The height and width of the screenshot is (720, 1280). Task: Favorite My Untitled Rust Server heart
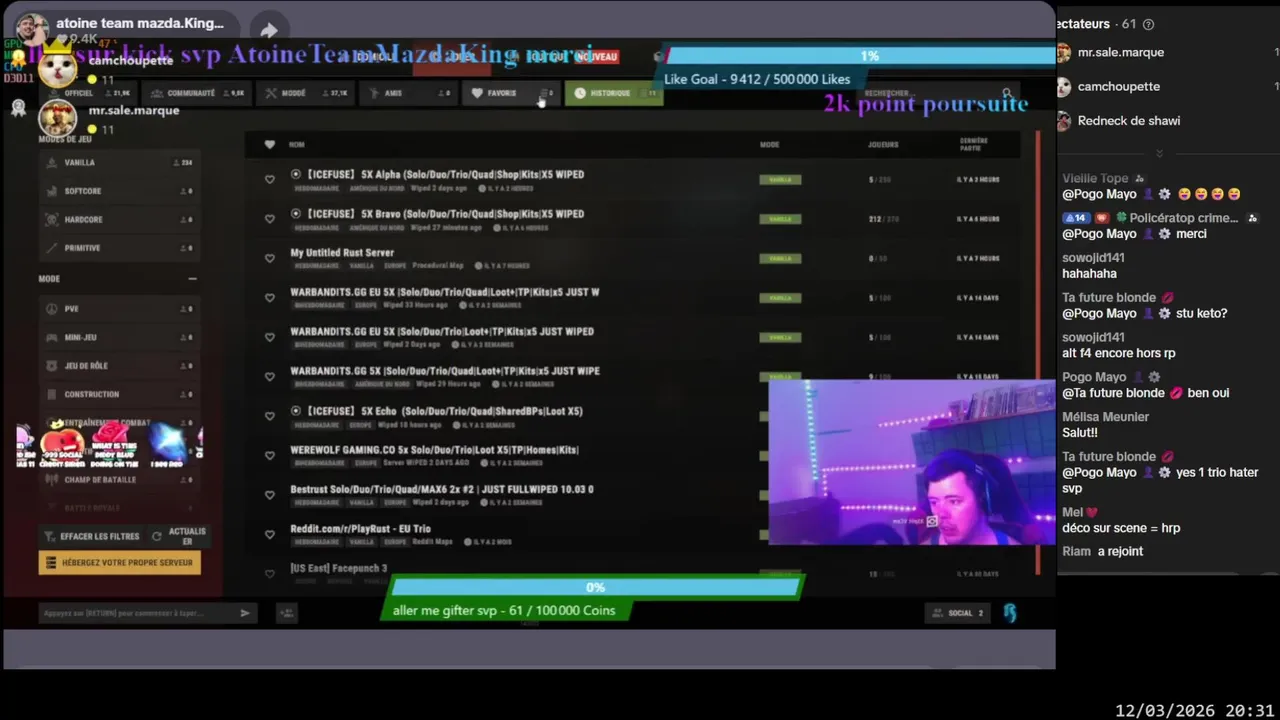click(269, 258)
